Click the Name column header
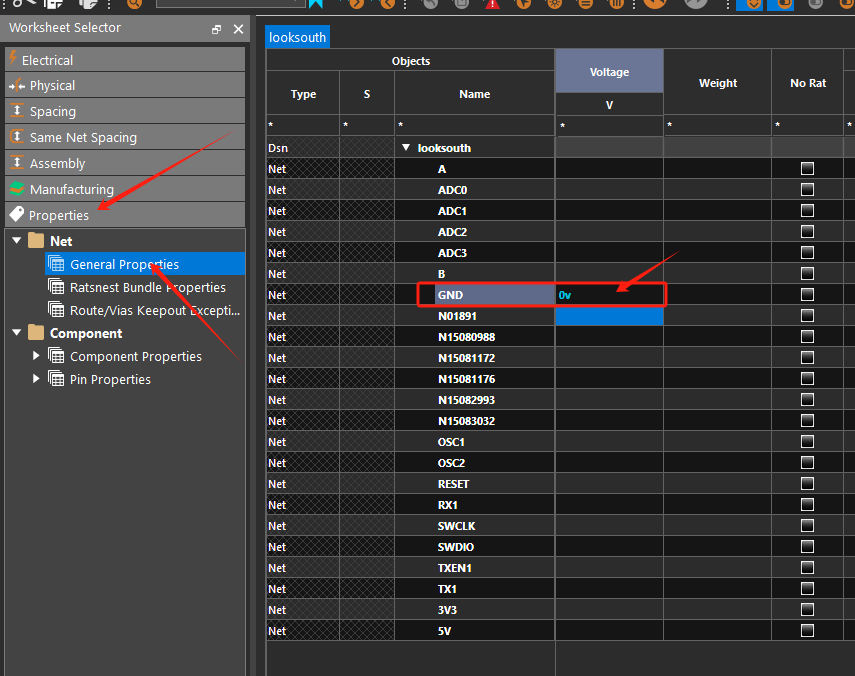 pos(474,93)
